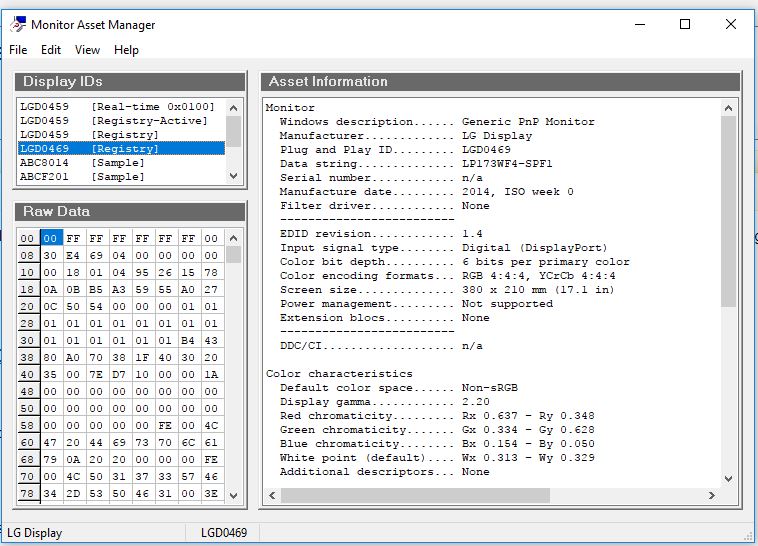Select LGD0459 Real-time 0x0100 entry

[118, 106]
